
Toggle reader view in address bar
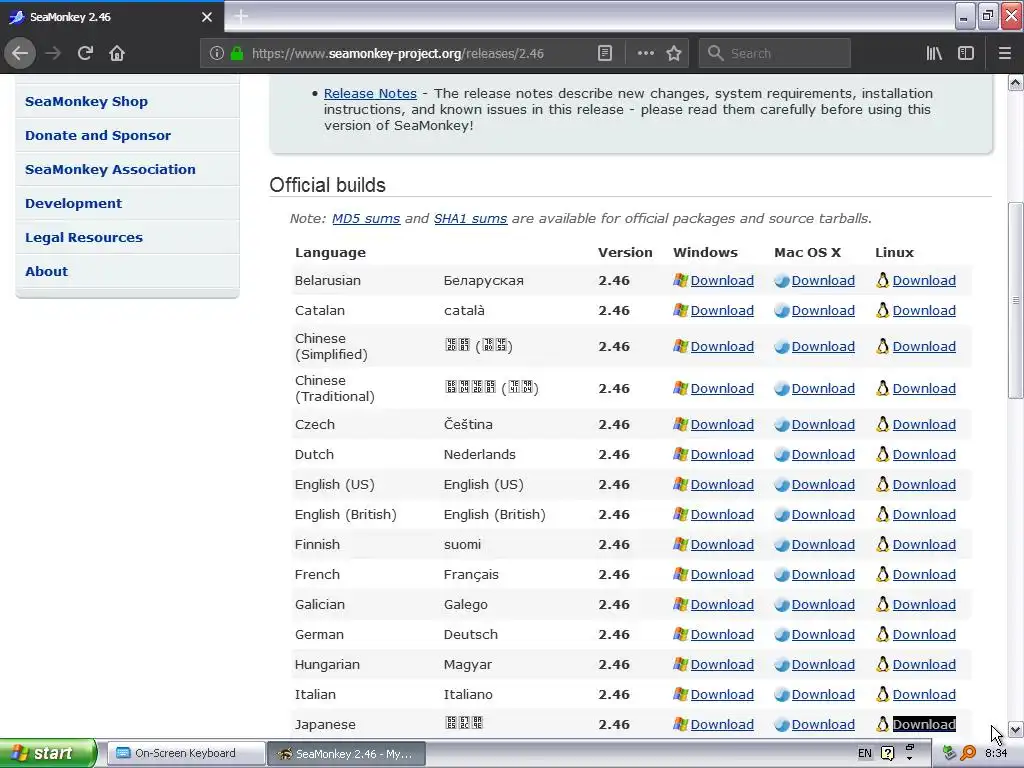tap(605, 53)
